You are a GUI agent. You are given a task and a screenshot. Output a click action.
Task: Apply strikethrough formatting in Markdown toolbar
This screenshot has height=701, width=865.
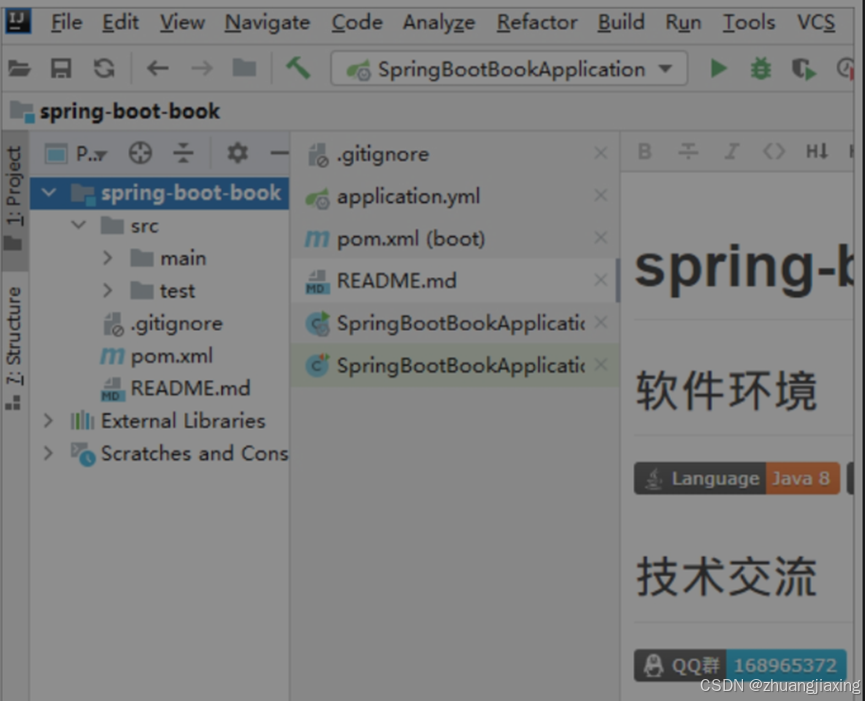688,151
